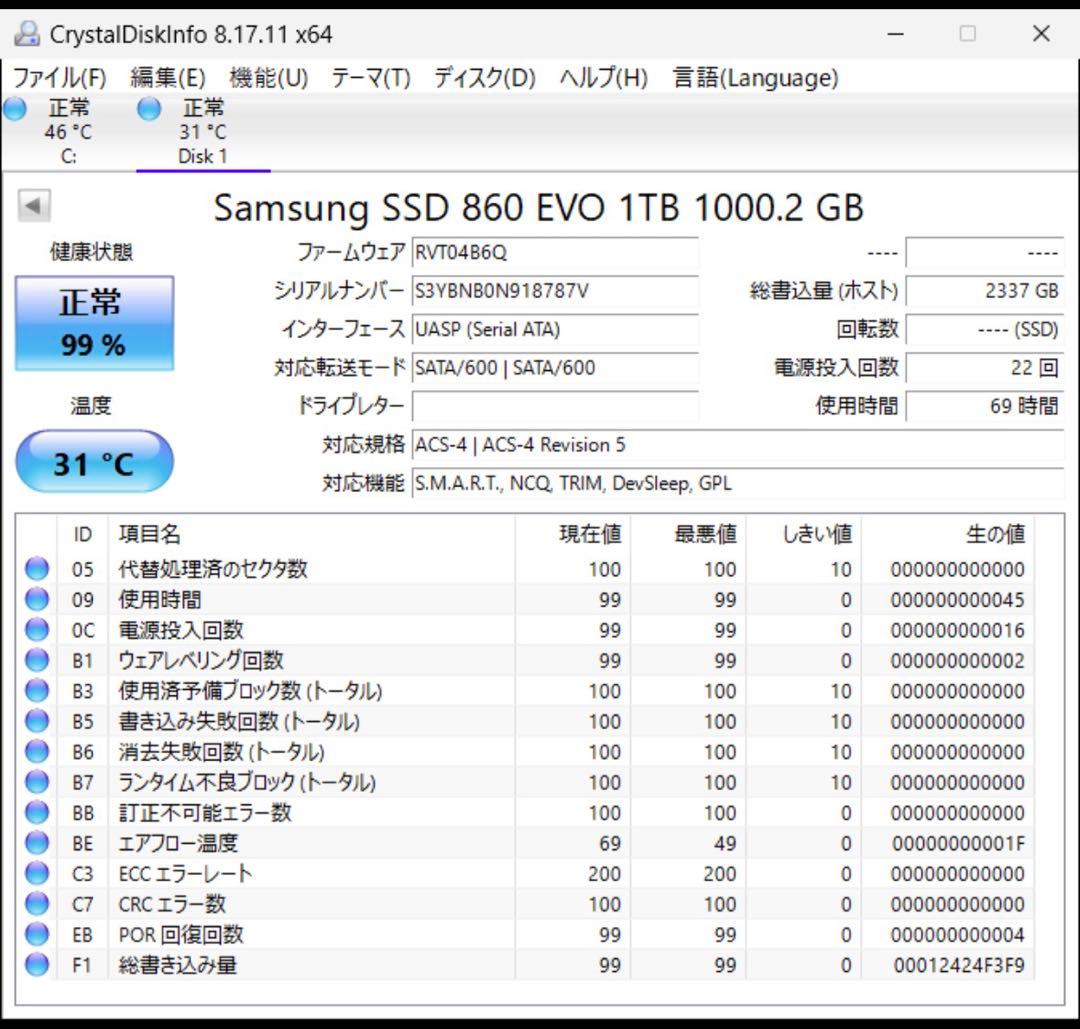
Task: Click the blue status orb for ID BB
Action: click(x=37, y=812)
